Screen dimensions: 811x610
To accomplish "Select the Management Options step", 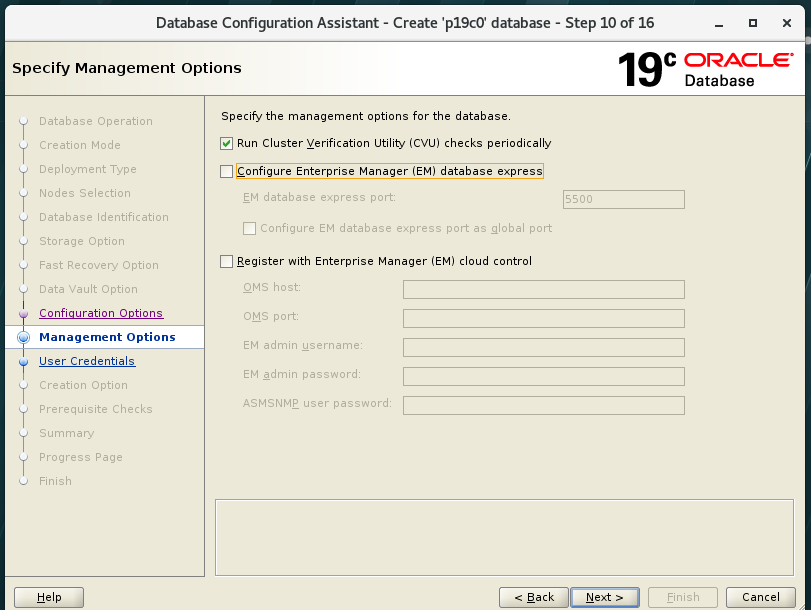I will 107,337.
